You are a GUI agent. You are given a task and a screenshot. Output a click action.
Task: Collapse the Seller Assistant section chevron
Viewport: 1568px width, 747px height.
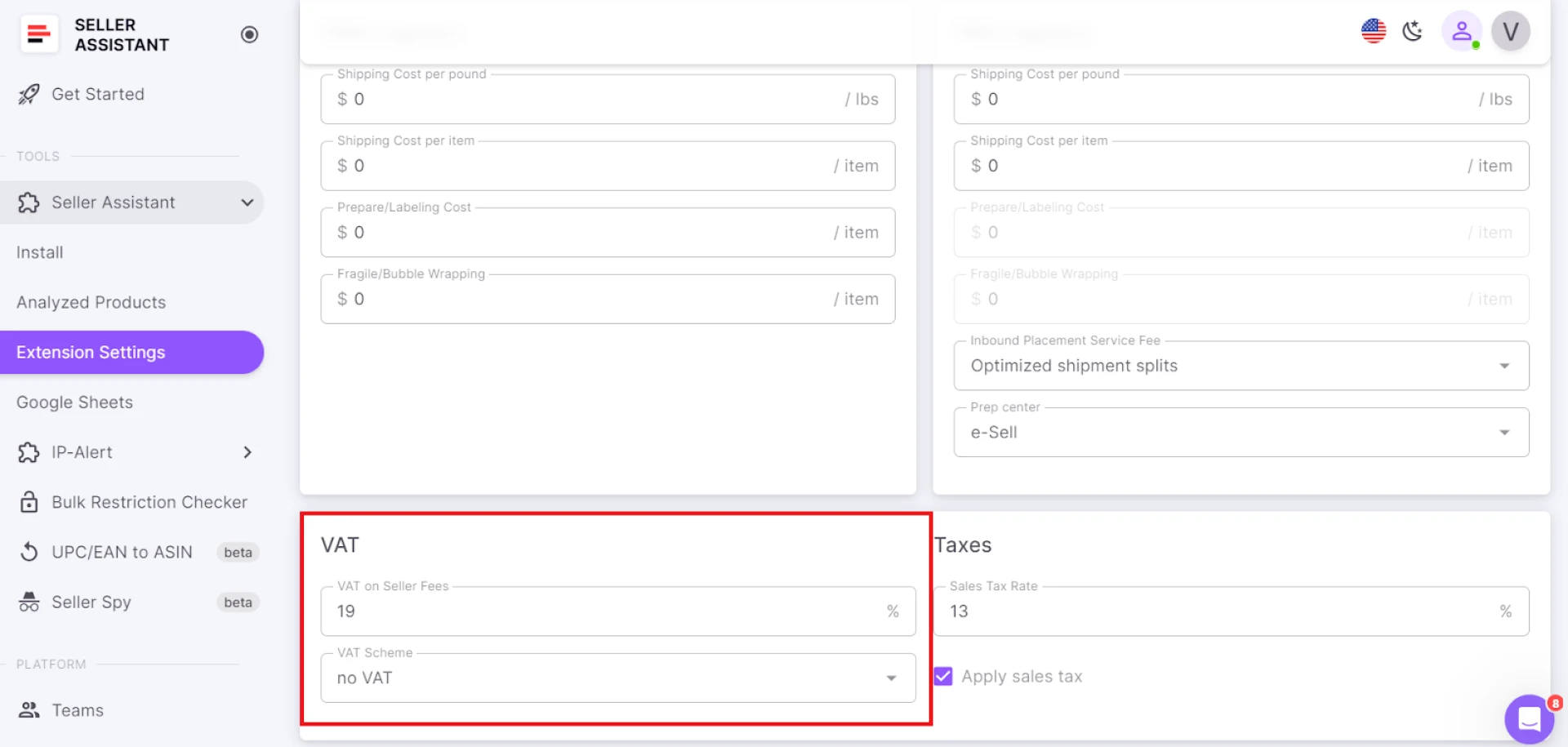pyautogui.click(x=247, y=202)
